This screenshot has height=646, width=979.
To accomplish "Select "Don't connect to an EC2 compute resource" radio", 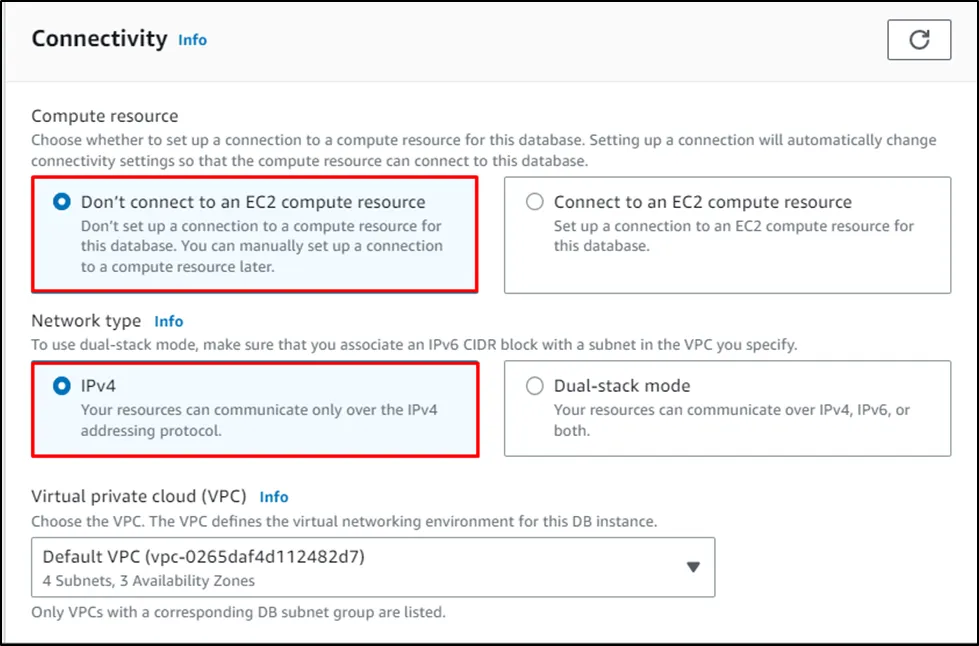I will (x=62, y=202).
